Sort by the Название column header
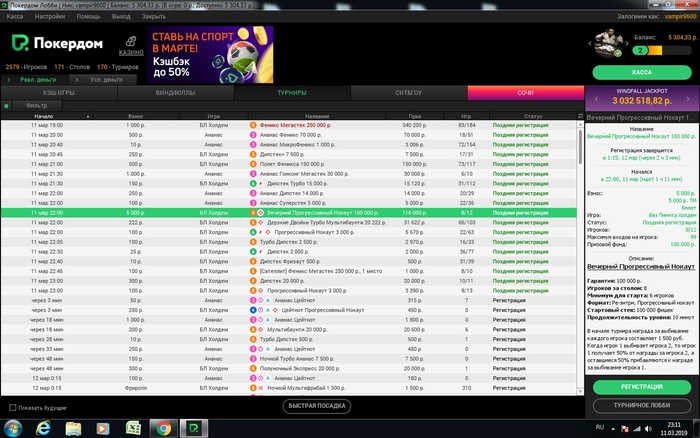This screenshot has width=700, height=438. click(317, 116)
